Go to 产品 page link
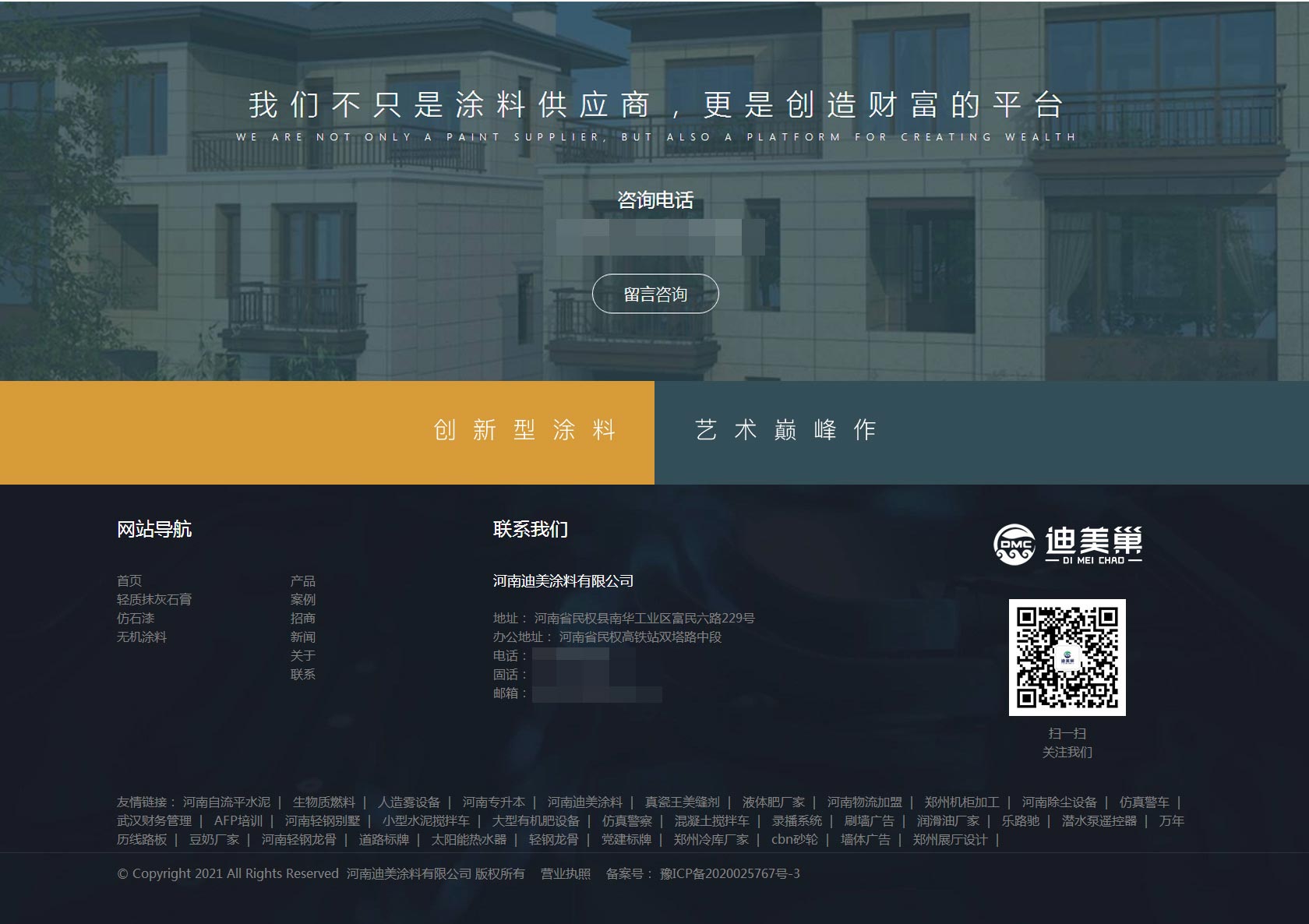 coord(303,580)
